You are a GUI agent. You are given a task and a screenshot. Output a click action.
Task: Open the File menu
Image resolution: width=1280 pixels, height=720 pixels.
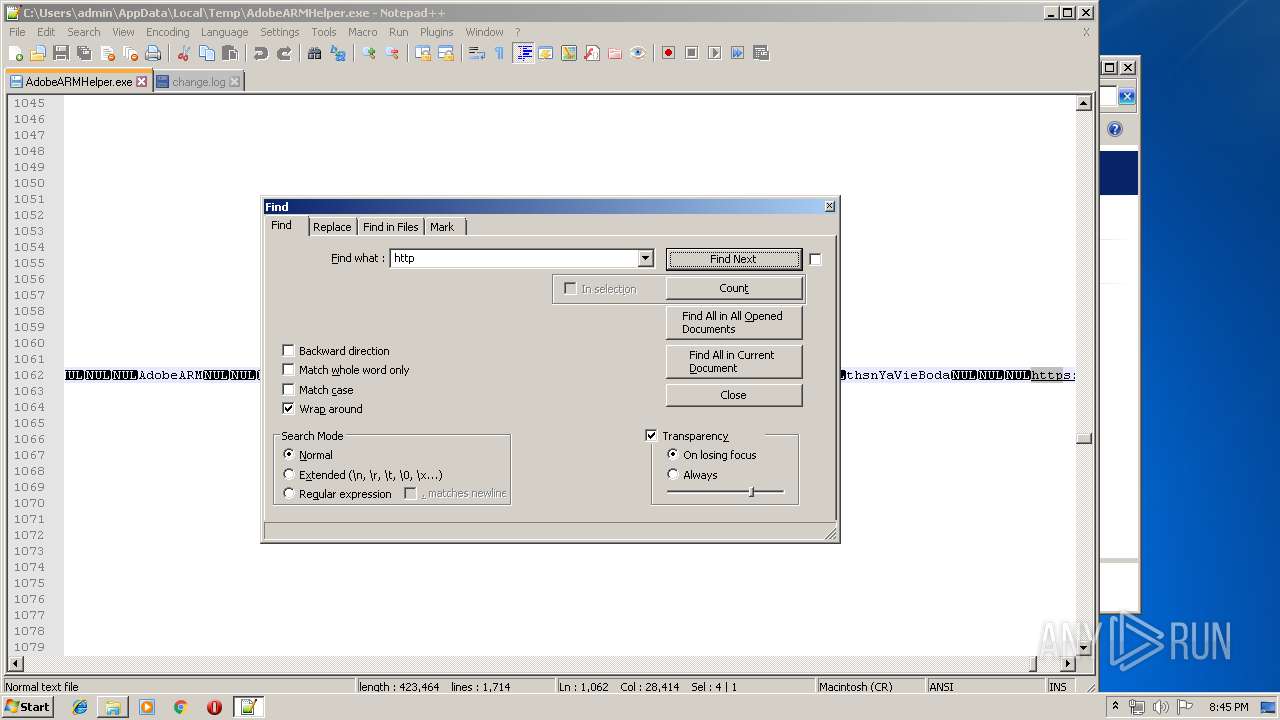[x=17, y=32]
